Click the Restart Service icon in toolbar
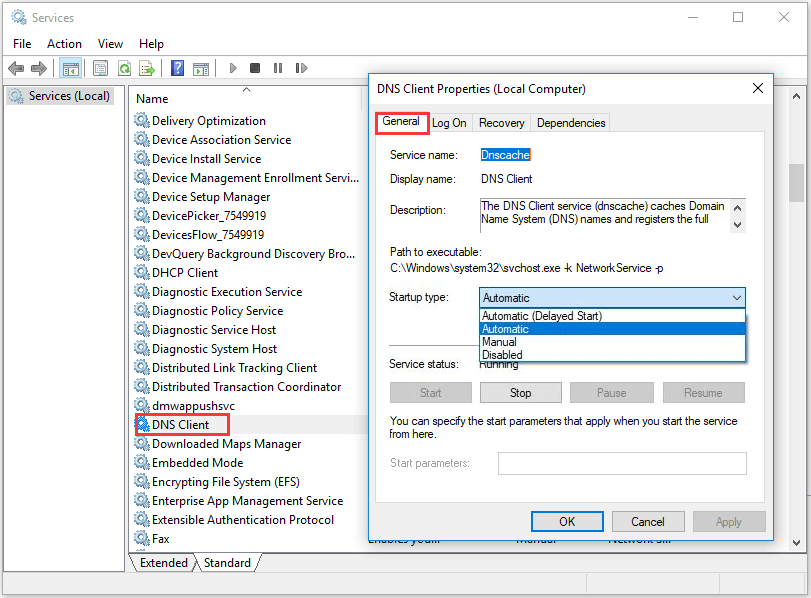Image resolution: width=811 pixels, height=598 pixels. (x=301, y=68)
